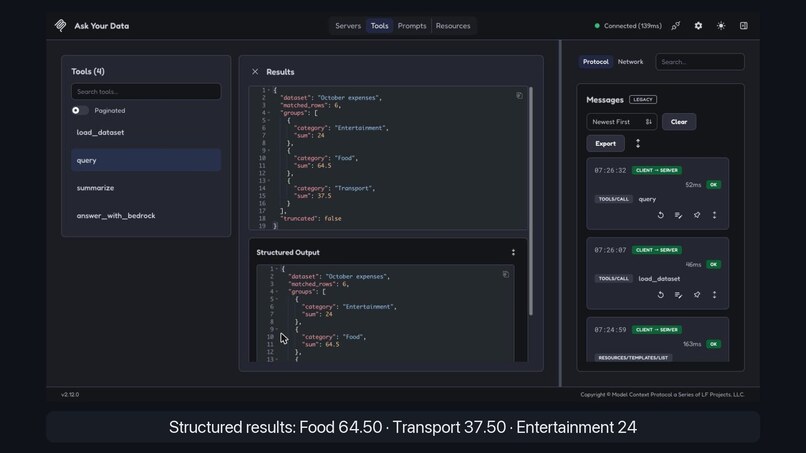
Task: Open the Newest First sort dropdown
Action: [621, 122]
